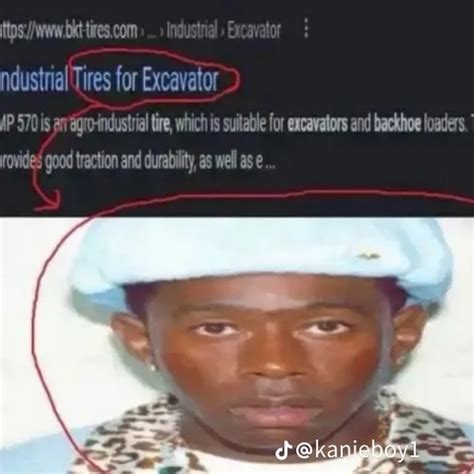Select the Excavator breadcrumb in the result path
This screenshot has width=474, height=474.
[254, 31]
